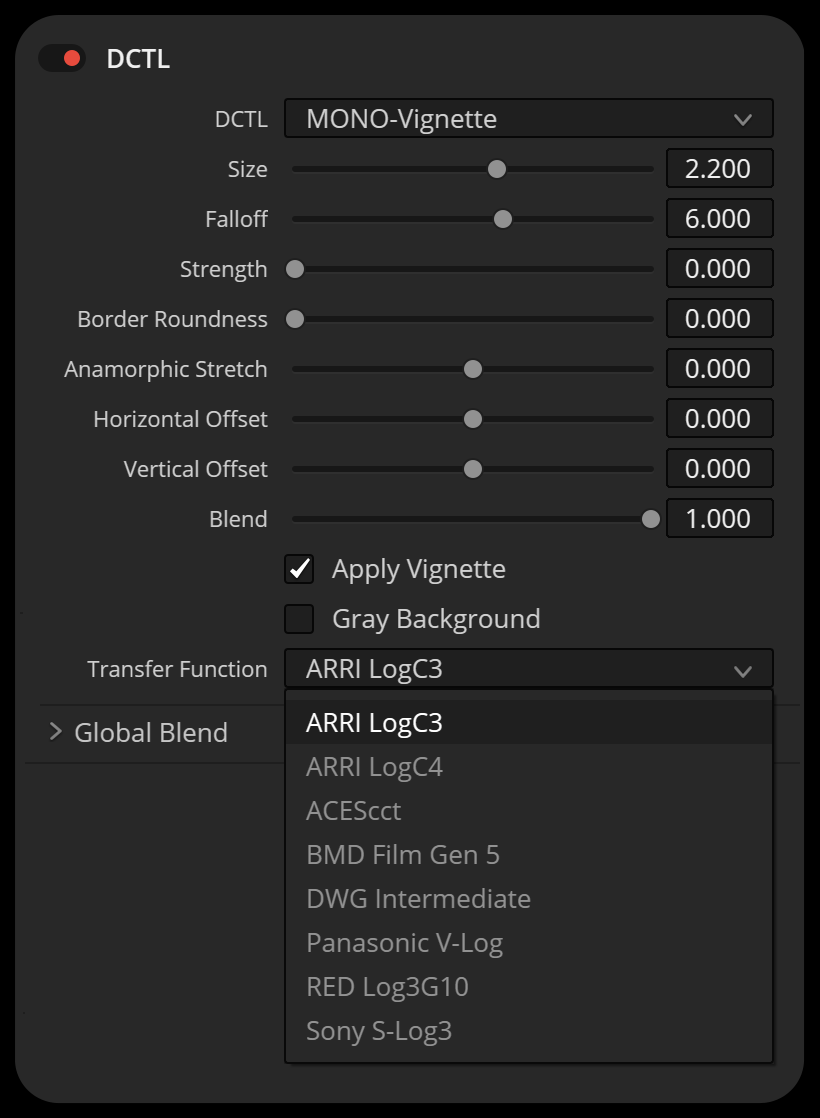This screenshot has height=1118, width=820.
Task: Toggle the DCTL effect enable switch
Action: coord(62,59)
